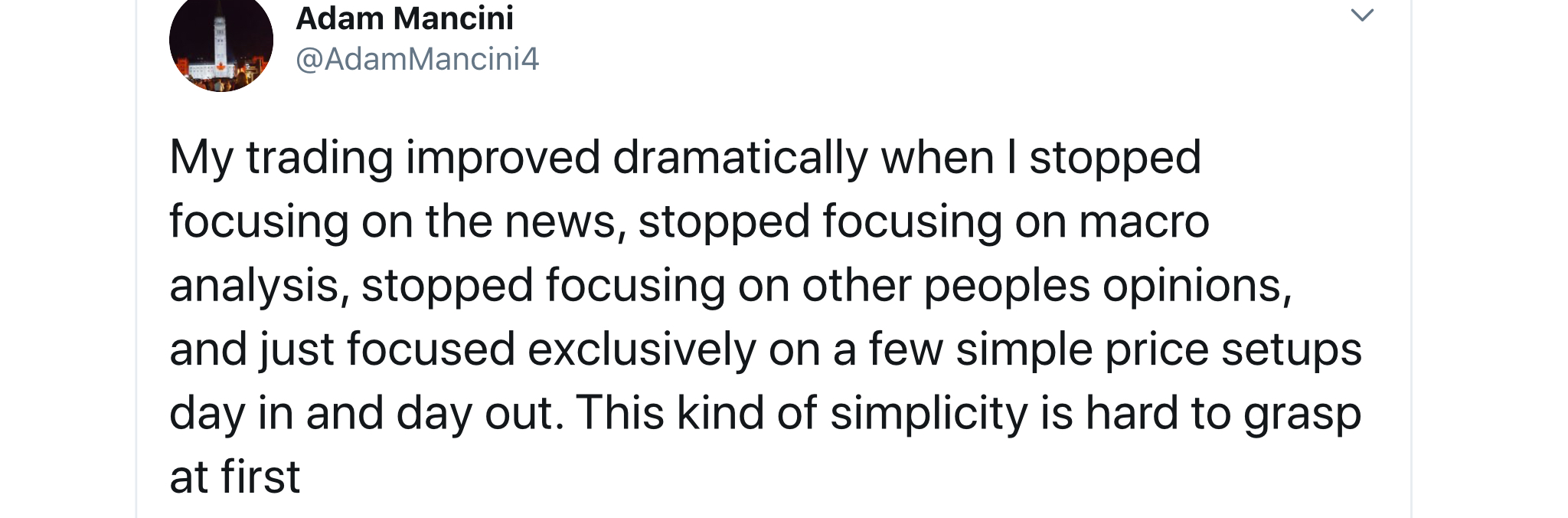Click the phrase "hard to grasp"
The image size is (1568, 518).
click(1223, 413)
